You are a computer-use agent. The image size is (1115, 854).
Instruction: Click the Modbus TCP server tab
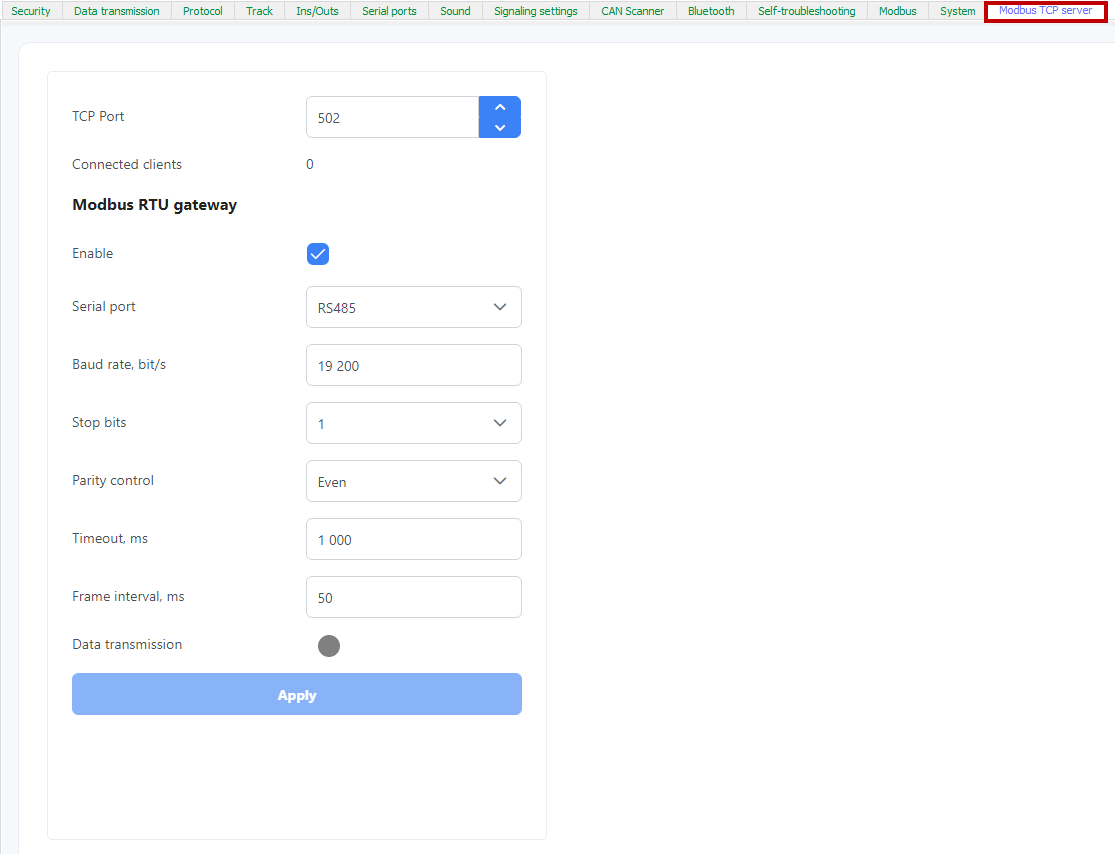[x=1045, y=11]
